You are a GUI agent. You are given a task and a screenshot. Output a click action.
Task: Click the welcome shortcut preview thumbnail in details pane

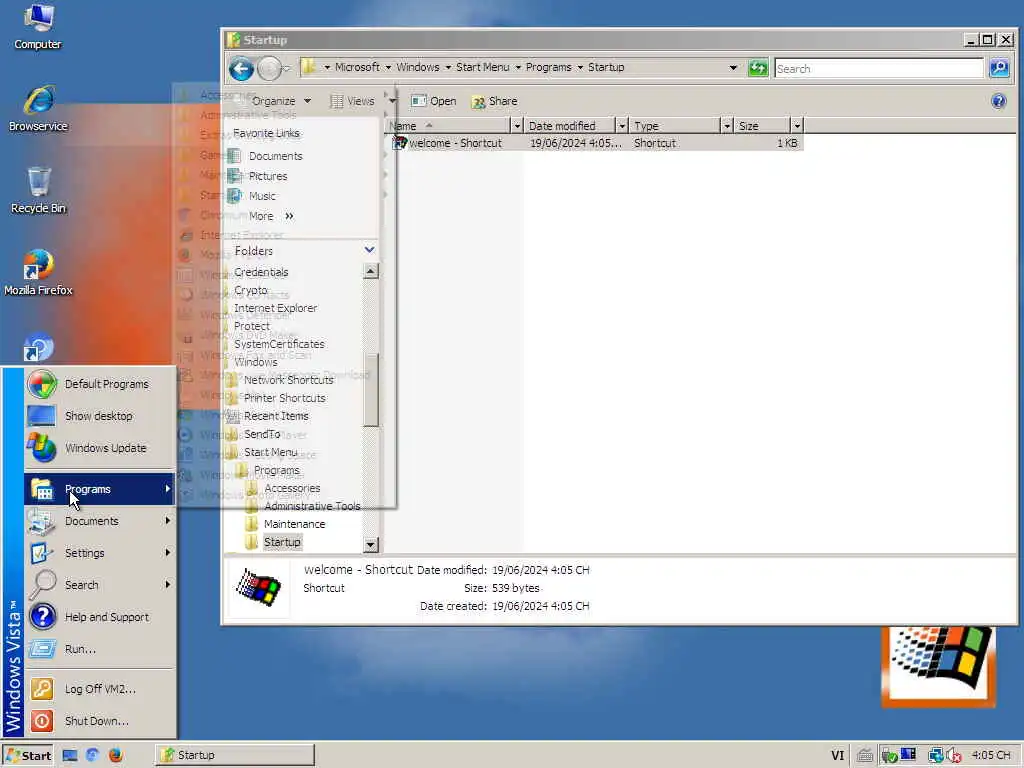click(259, 588)
